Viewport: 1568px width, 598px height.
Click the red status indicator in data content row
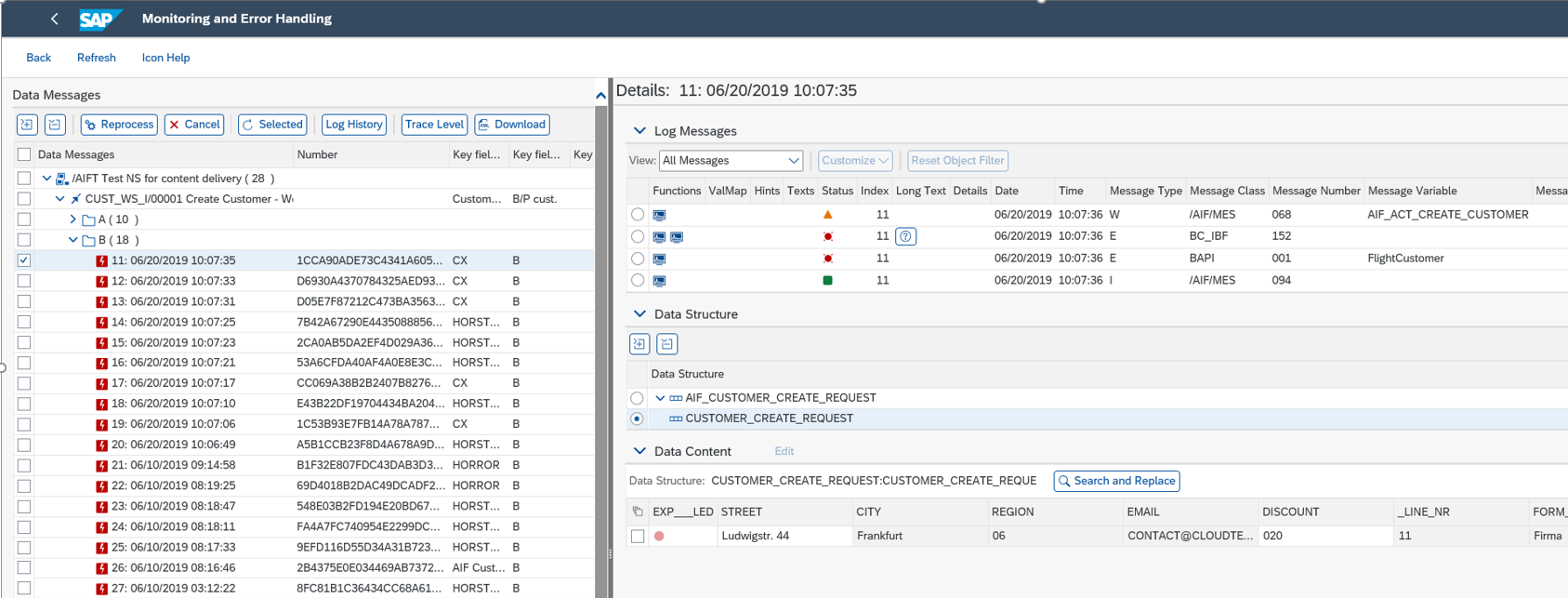point(659,537)
